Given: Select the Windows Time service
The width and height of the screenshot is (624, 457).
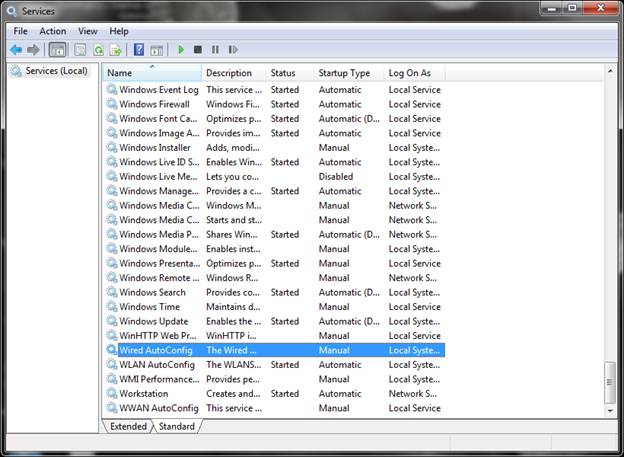Looking at the screenshot, I should pos(275,307).
